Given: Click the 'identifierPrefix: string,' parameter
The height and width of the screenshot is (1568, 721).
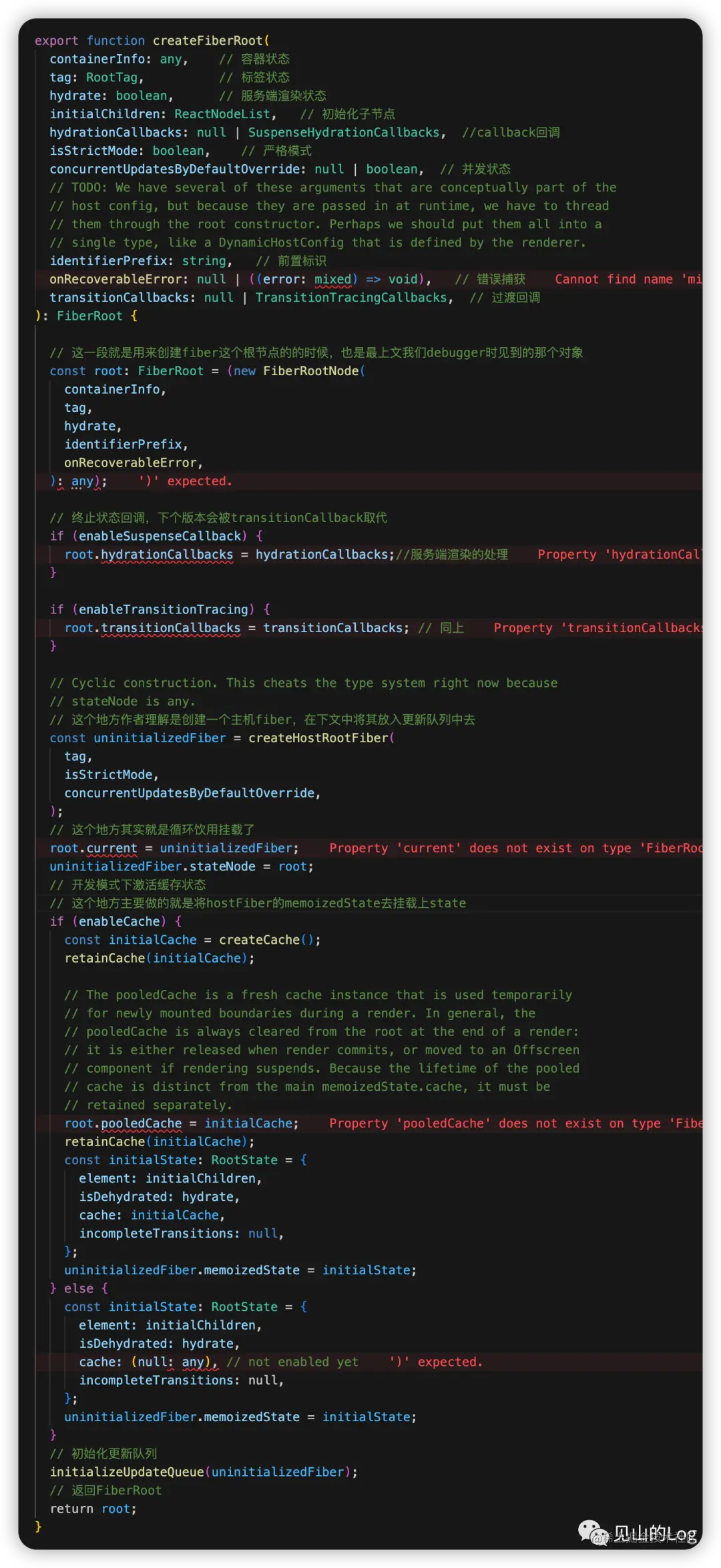Looking at the screenshot, I should tap(141, 261).
